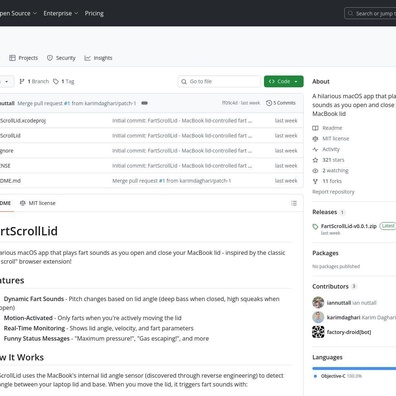The height and width of the screenshot is (396, 396).
Task: Expand the commit message ellipsis button
Action: click(144, 103)
